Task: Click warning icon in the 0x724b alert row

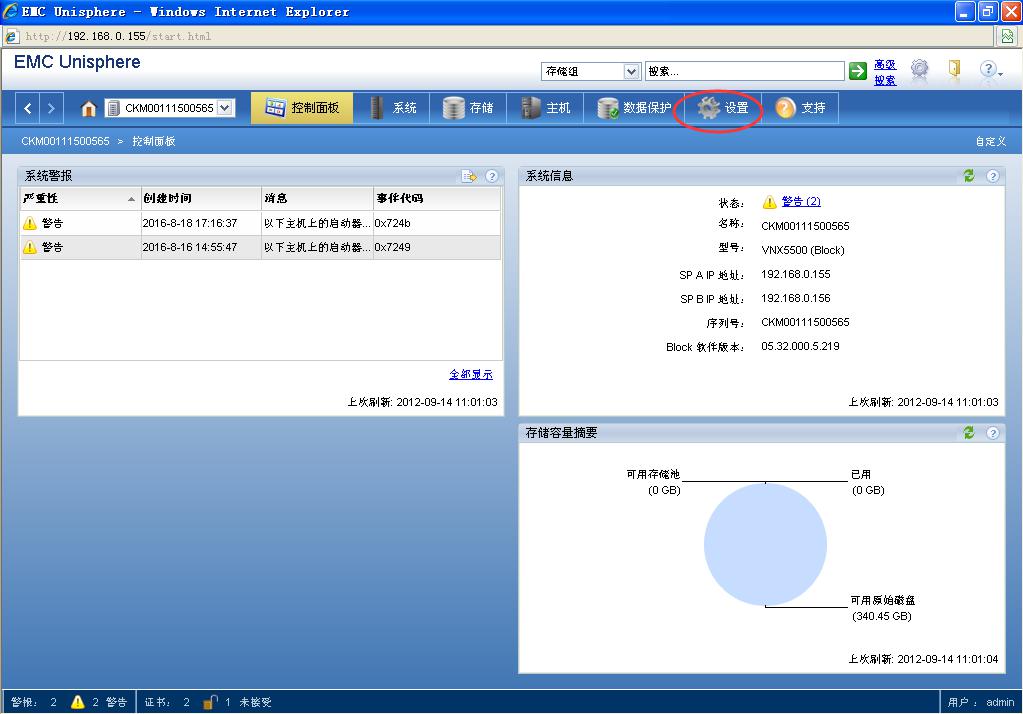Action: (29, 223)
